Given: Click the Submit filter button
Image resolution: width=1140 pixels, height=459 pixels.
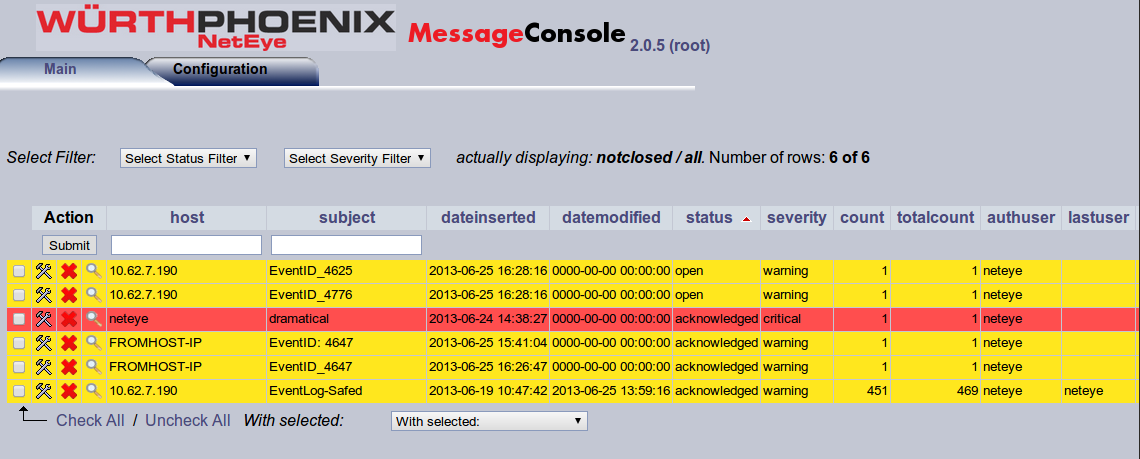Looking at the screenshot, I should click(x=69, y=245).
